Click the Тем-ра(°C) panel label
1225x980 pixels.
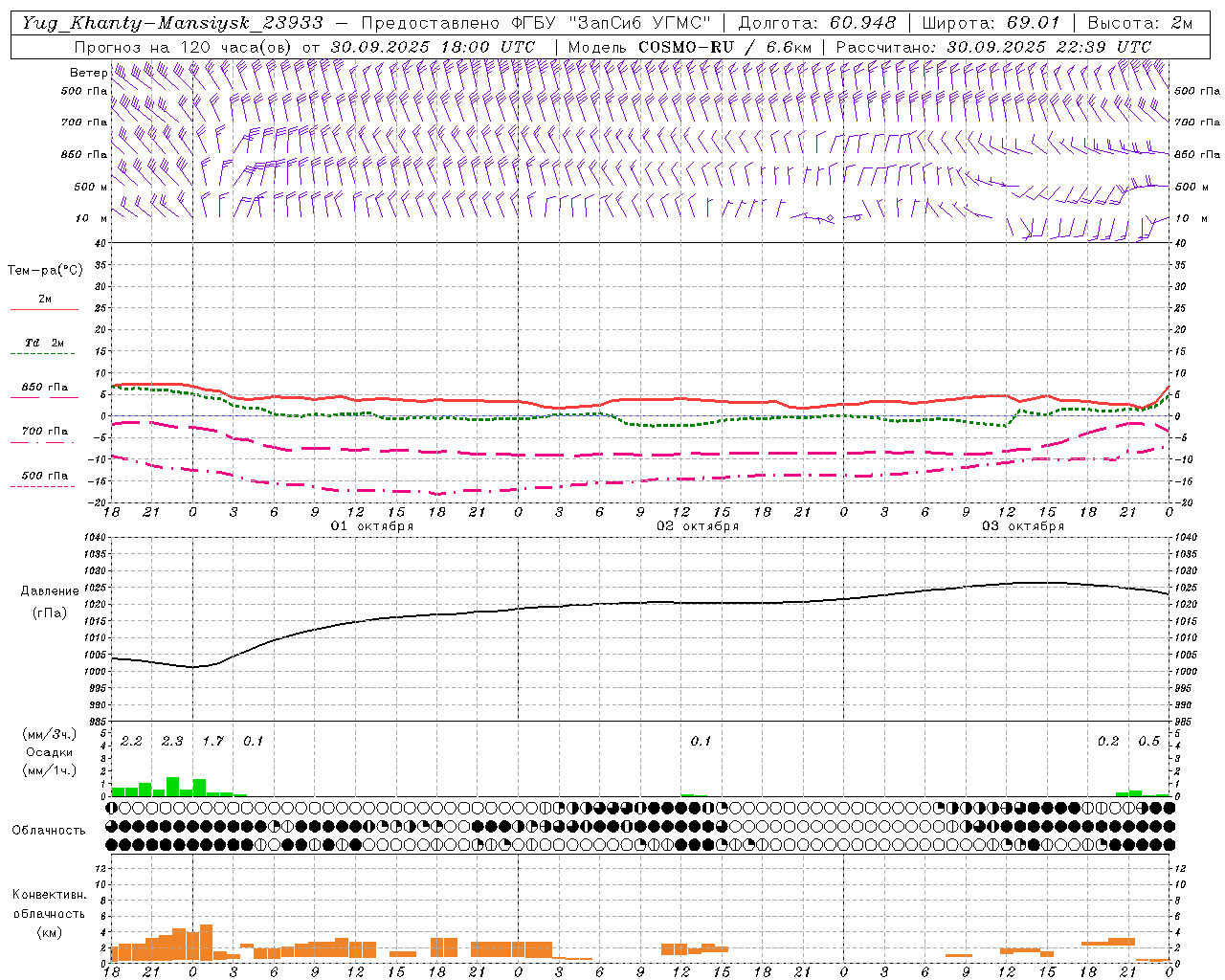coord(45,271)
